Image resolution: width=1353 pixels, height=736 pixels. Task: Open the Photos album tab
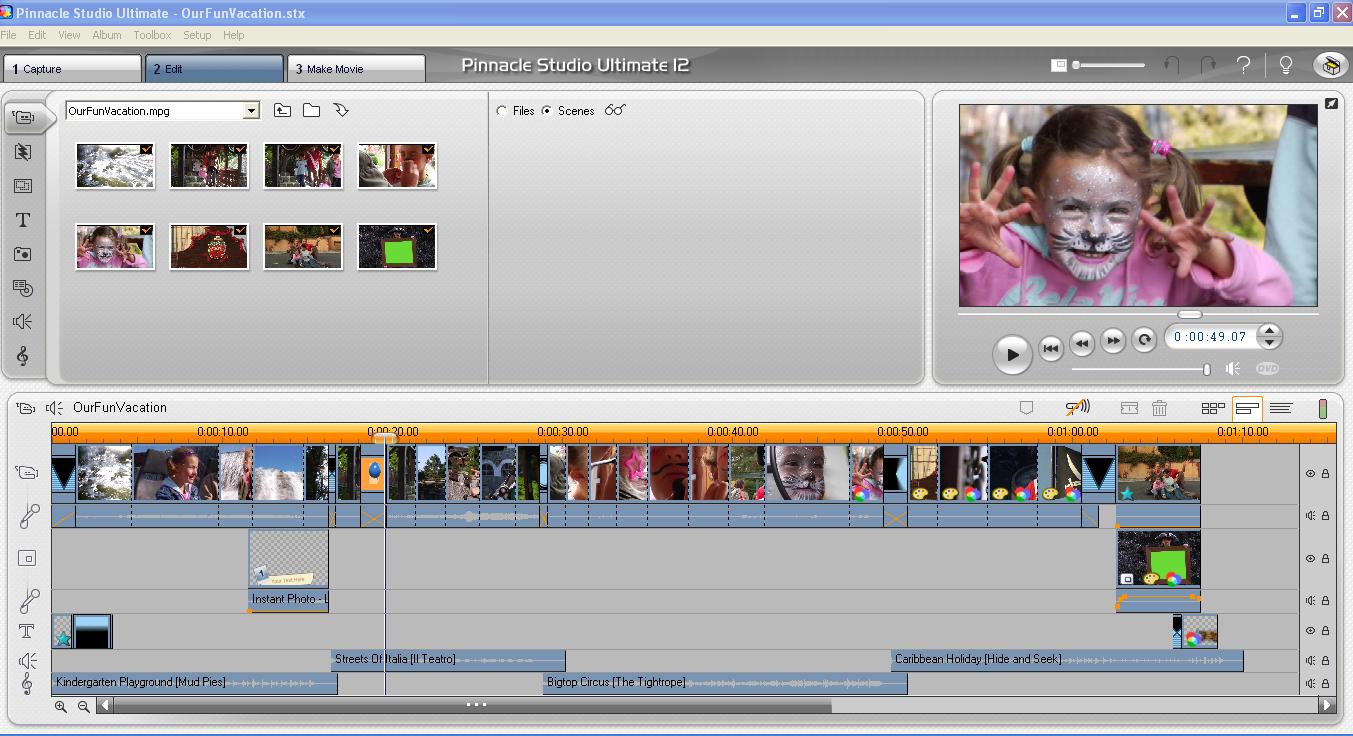[22, 254]
